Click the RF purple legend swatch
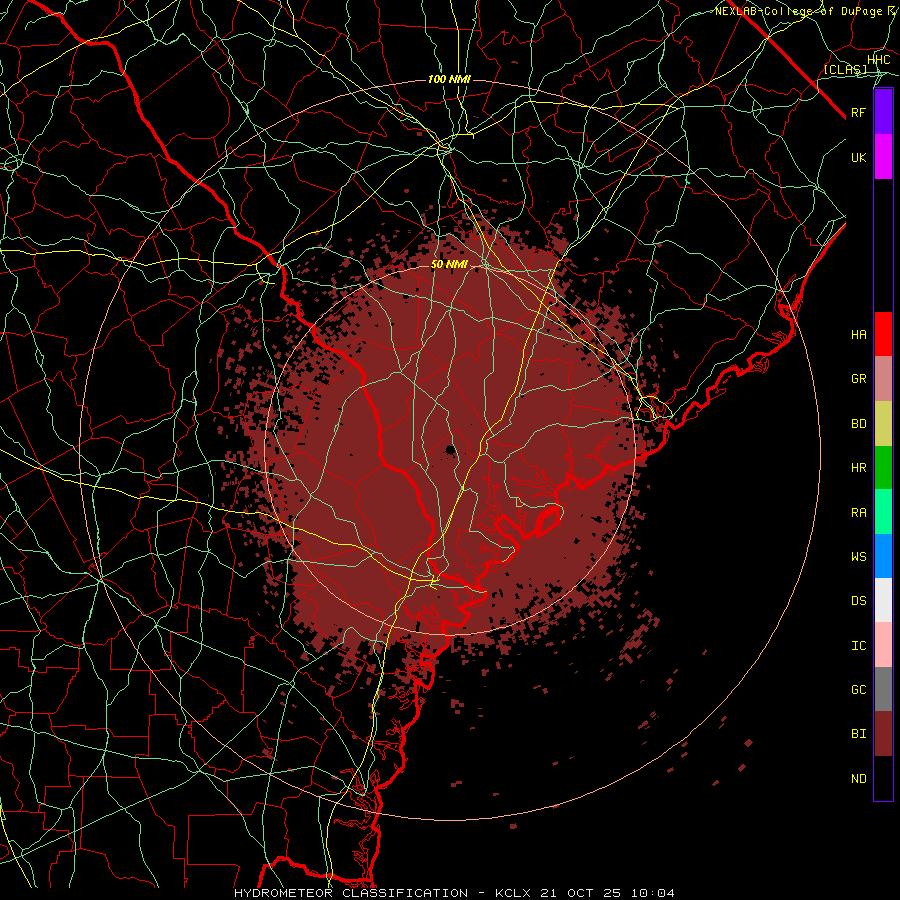This screenshot has width=900, height=900. coord(883,112)
